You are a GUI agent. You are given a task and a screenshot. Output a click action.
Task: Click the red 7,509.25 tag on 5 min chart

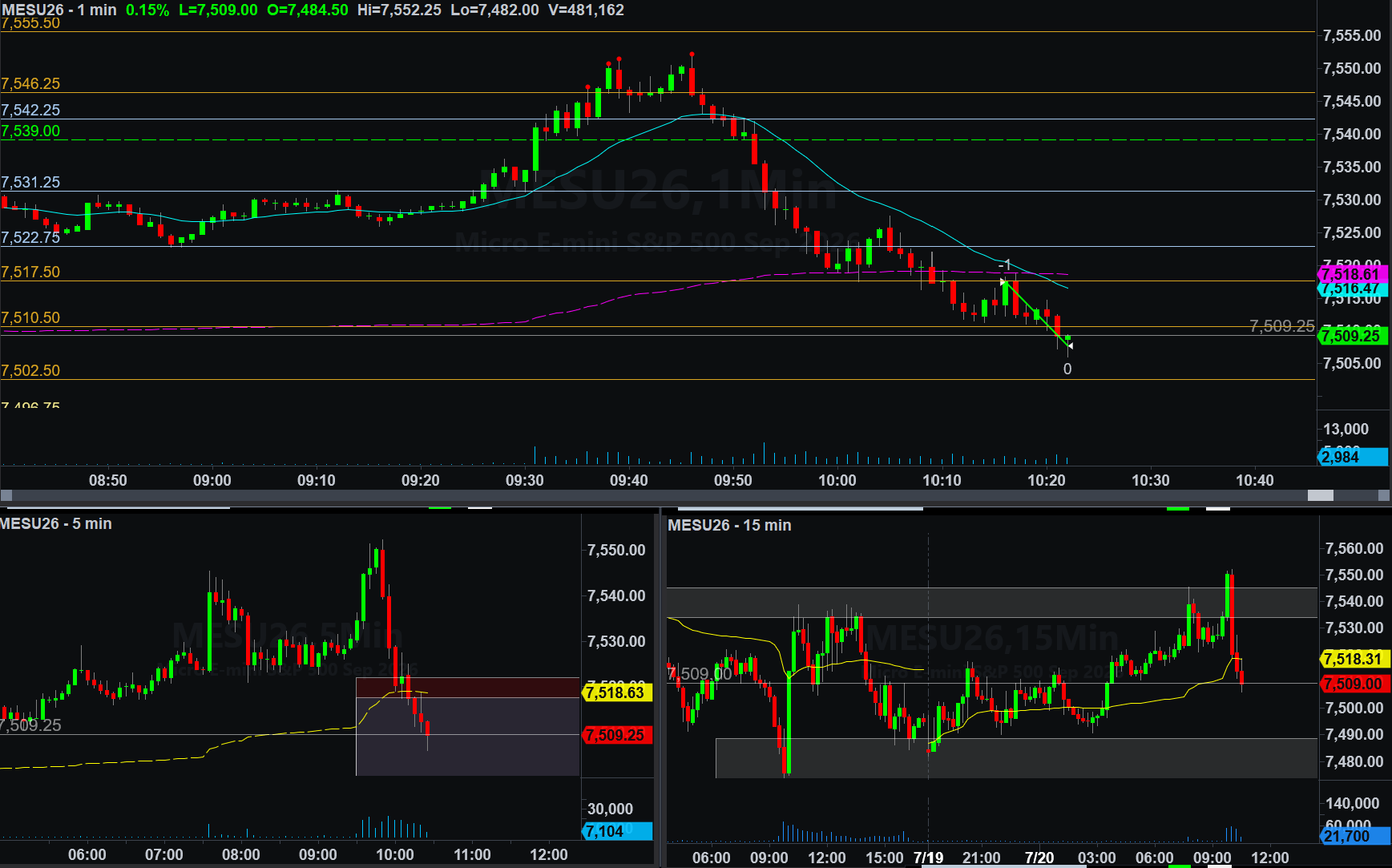pyautogui.click(x=617, y=735)
